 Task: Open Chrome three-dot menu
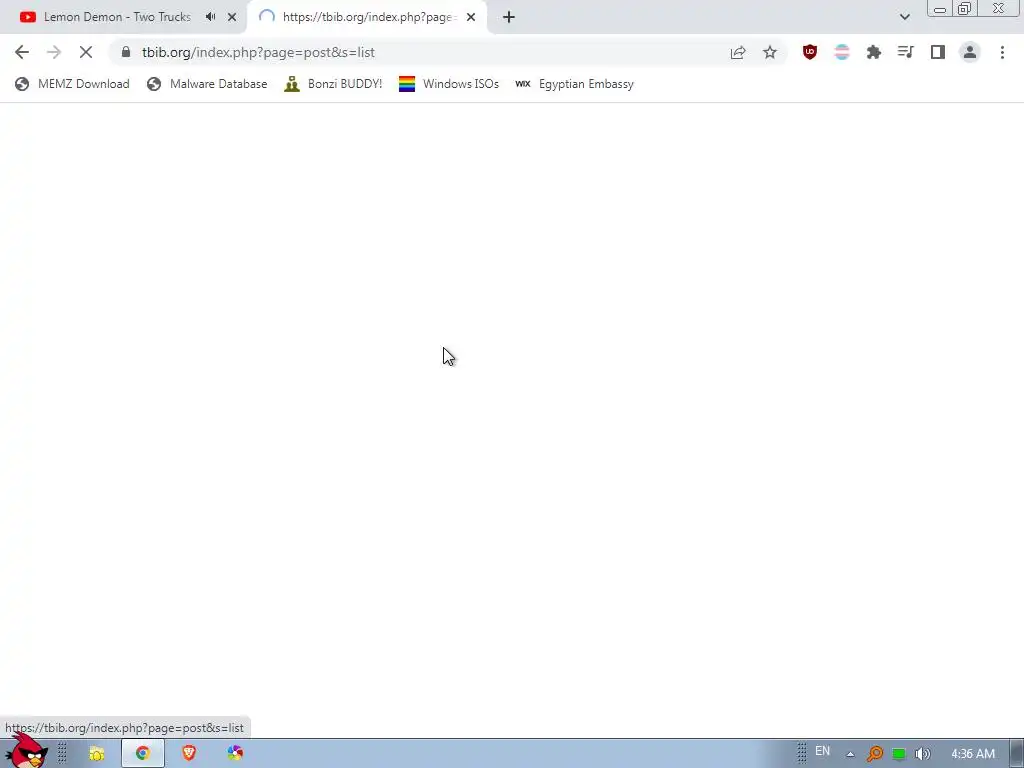(1002, 52)
